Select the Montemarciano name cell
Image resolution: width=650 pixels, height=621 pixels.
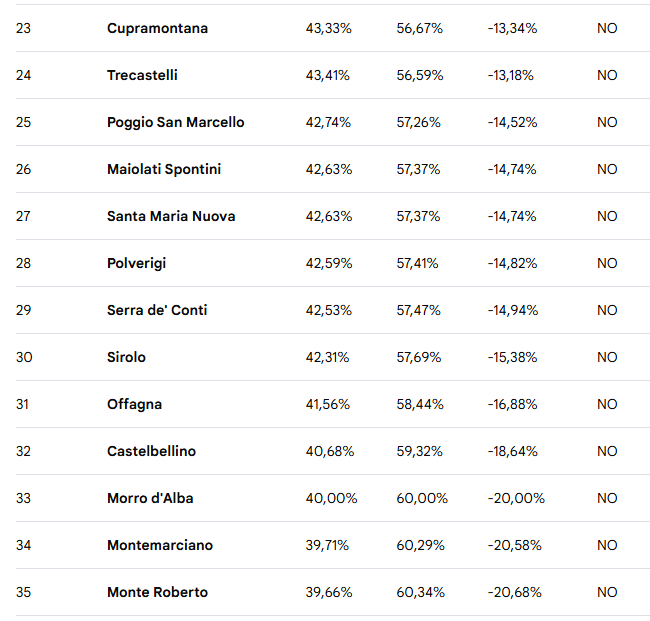160,545
